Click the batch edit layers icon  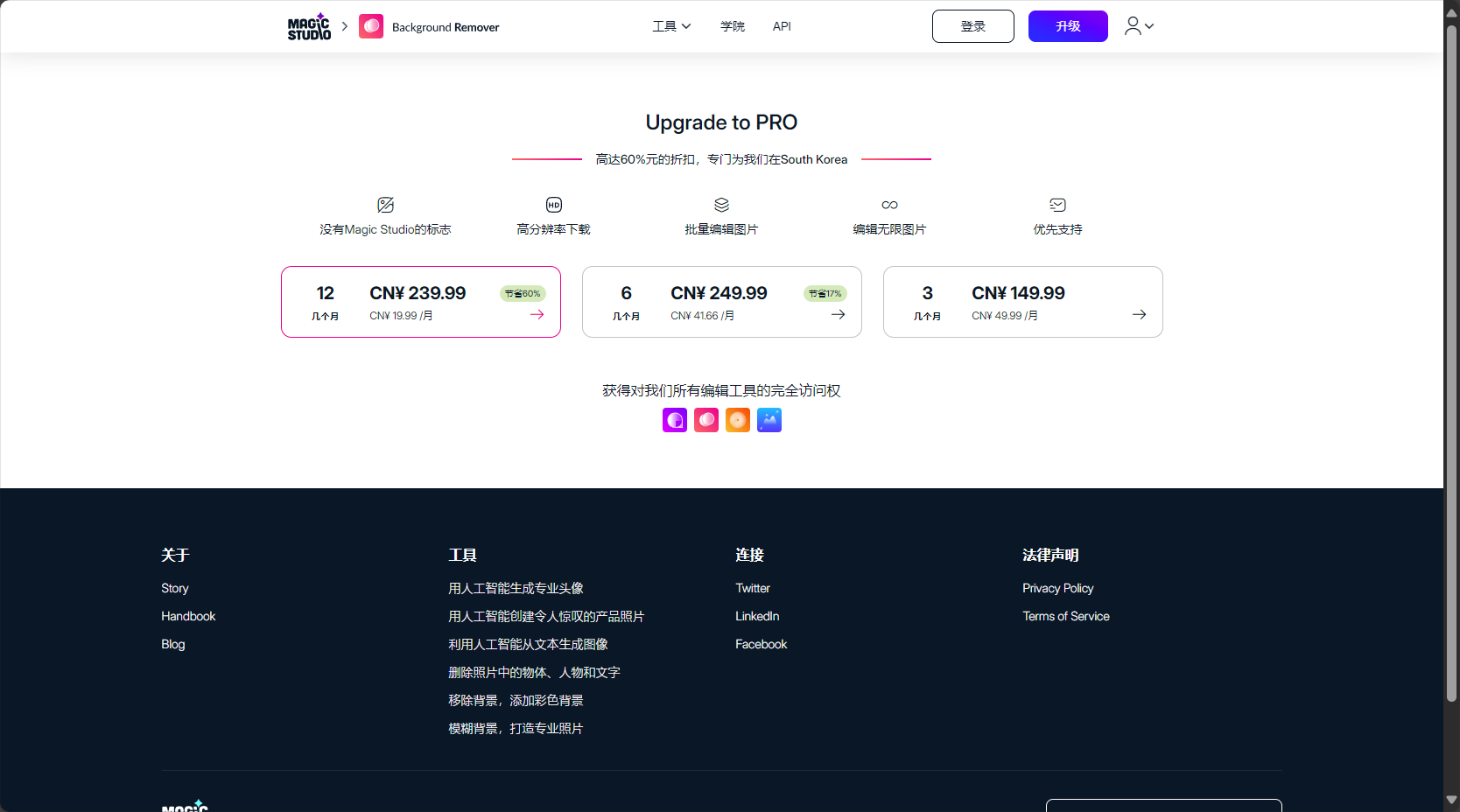(721, 205)
